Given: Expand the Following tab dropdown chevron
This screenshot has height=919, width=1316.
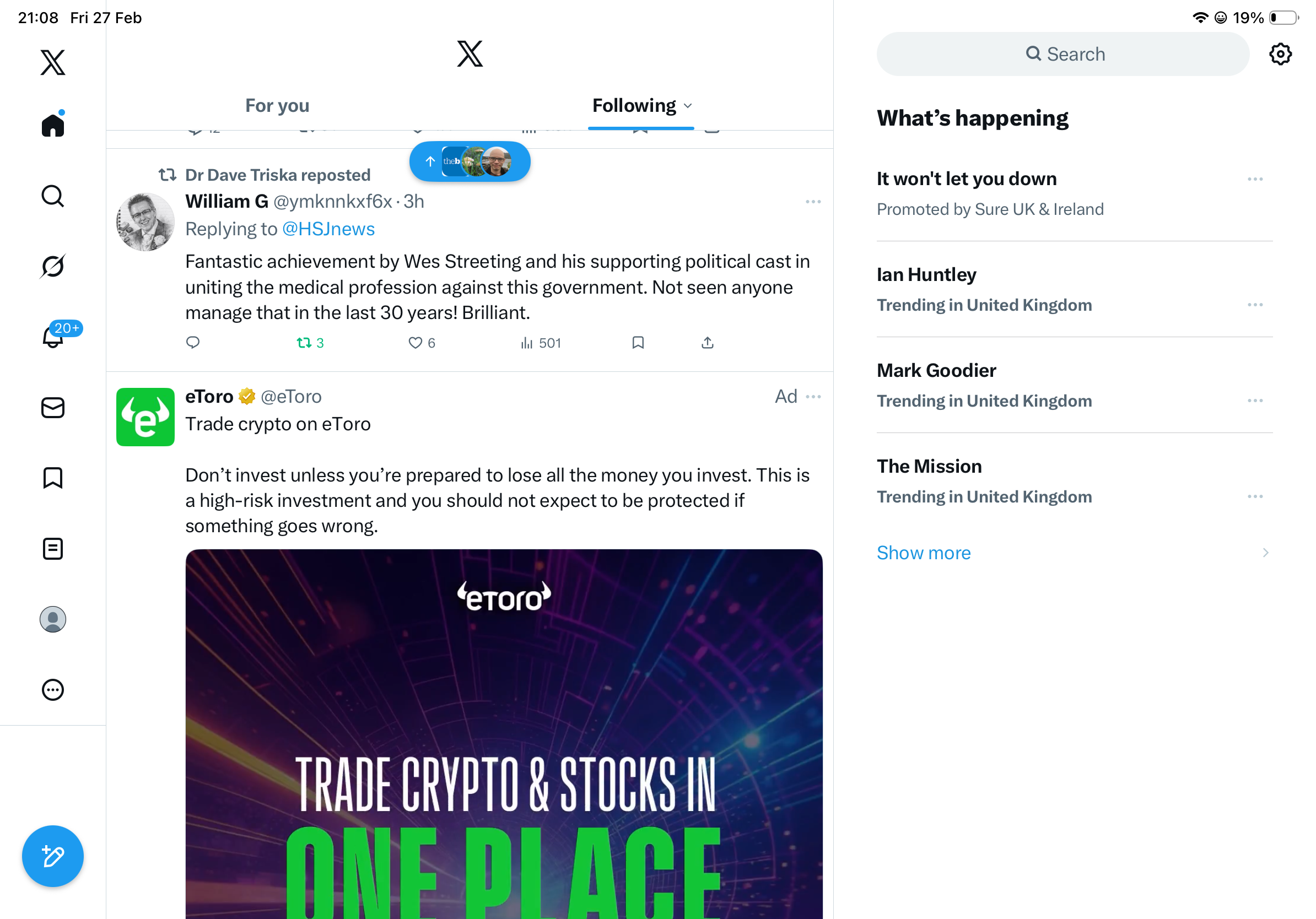Looking at the screenshot, I should pos(688,106).
